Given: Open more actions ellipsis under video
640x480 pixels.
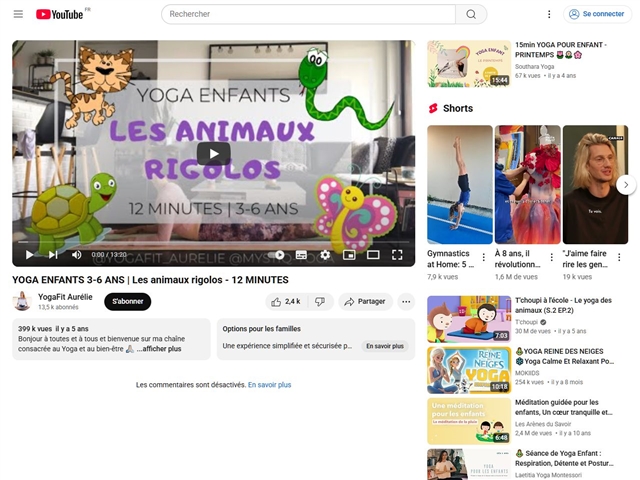Looking at the screenshot, I should [x=406, y=302].
